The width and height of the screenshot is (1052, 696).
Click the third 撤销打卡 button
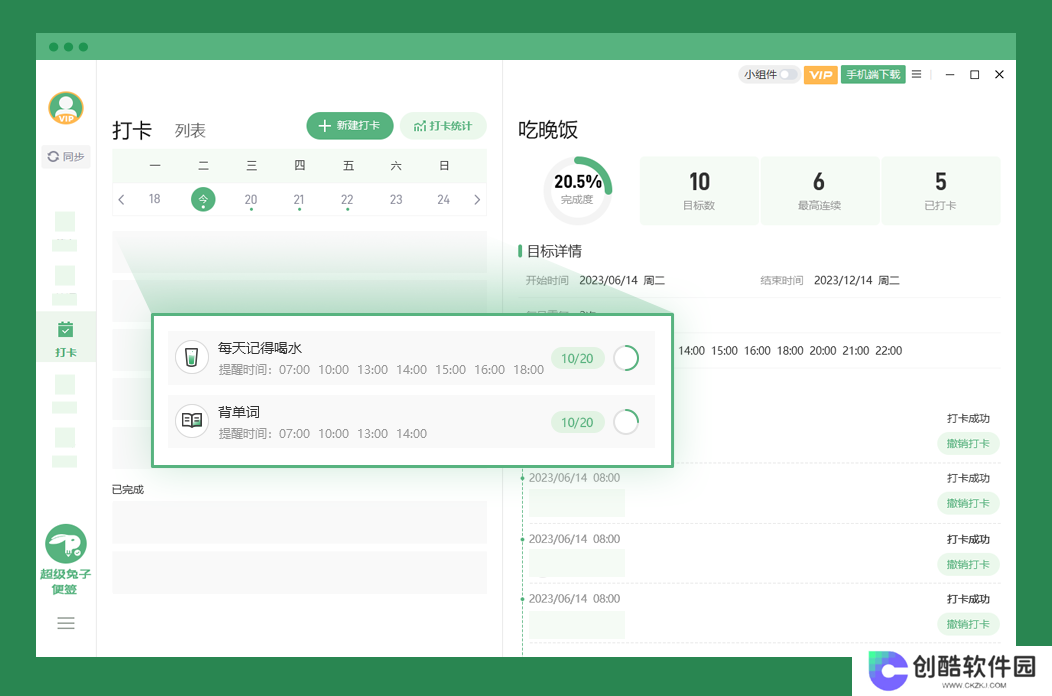(x=968, y=564)
